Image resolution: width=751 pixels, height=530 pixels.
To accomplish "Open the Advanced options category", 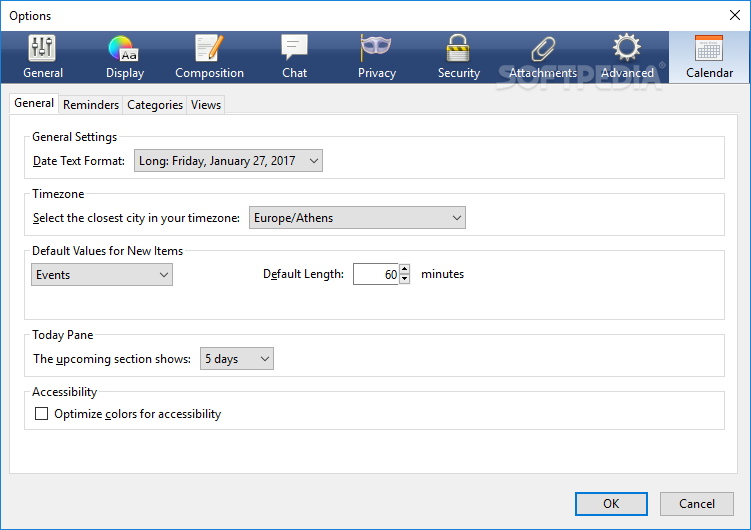I will coord(627,57).
